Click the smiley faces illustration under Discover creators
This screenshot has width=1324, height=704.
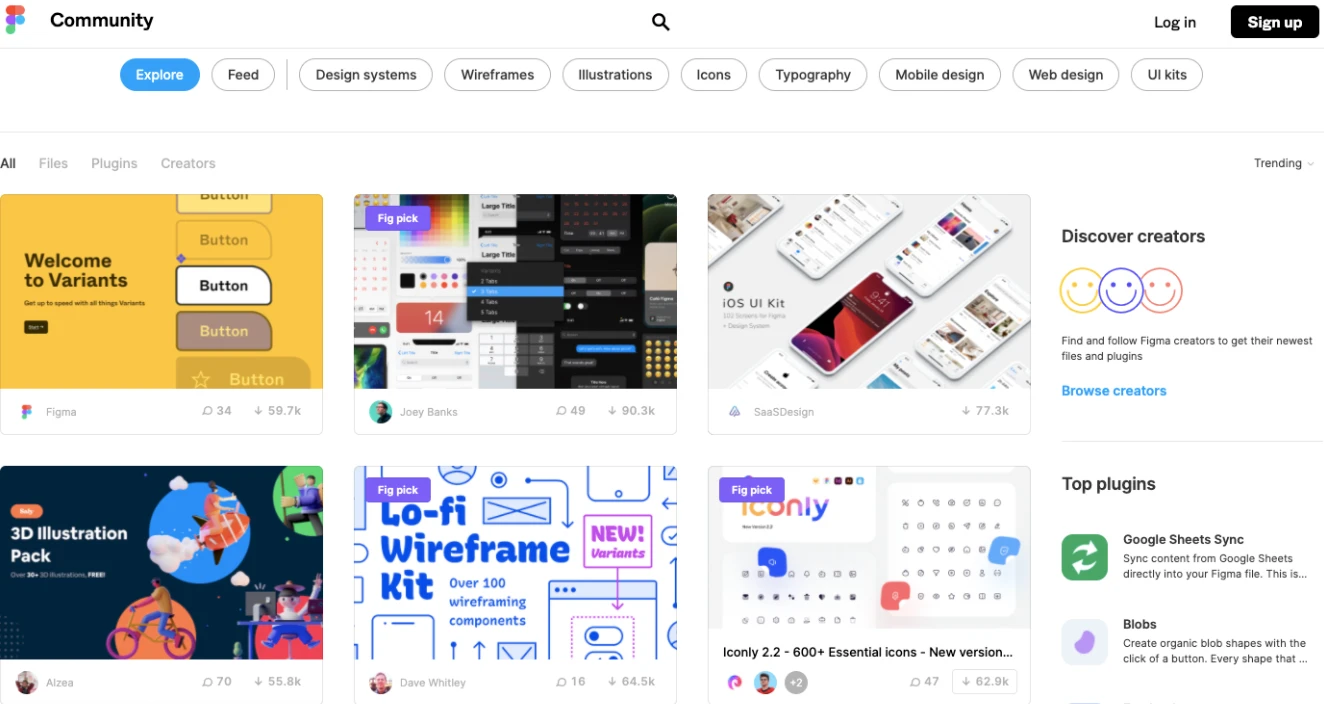click(x=1121, y=291)
